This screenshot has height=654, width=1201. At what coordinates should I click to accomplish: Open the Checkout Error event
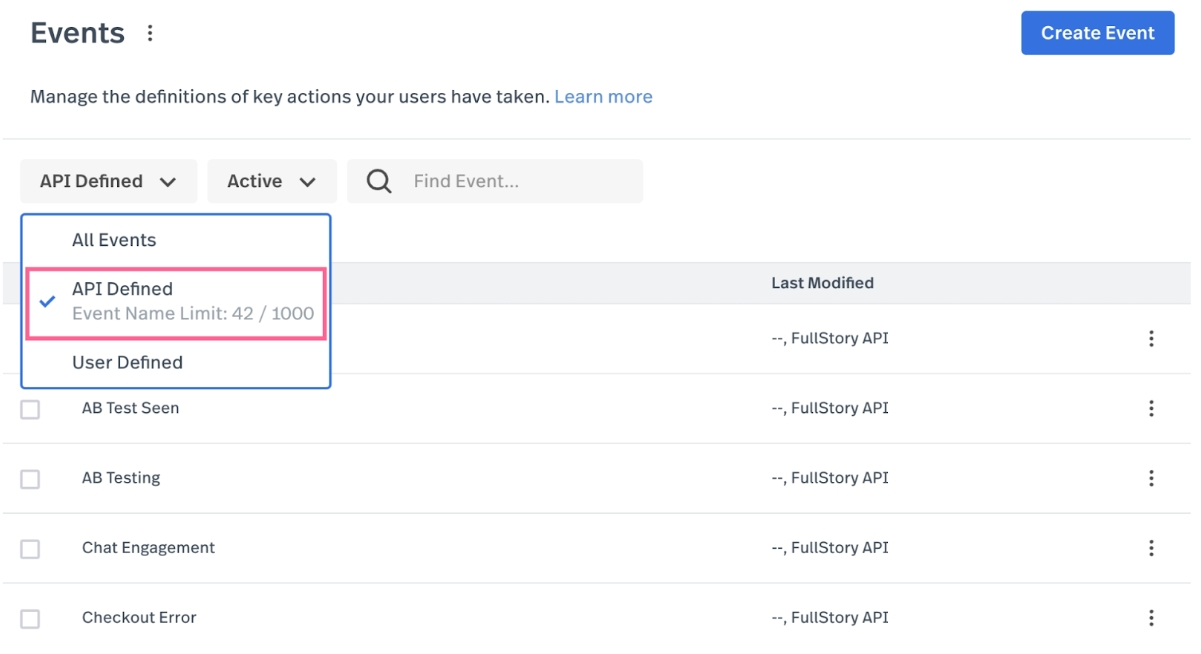click(139, 618)
